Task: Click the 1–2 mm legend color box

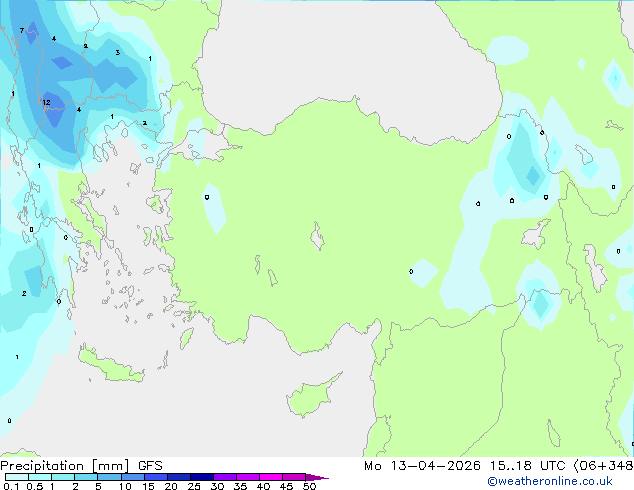Action: pos(63,477)
